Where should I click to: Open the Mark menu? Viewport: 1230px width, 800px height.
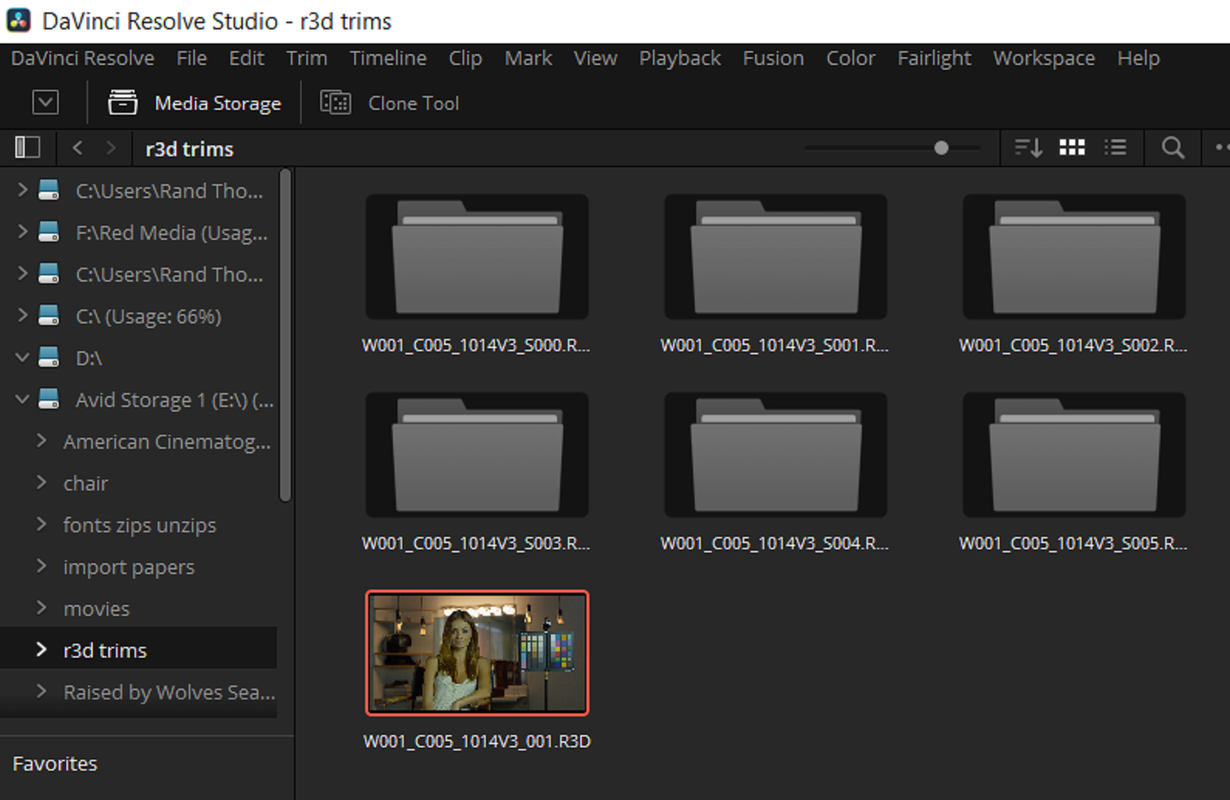(528, 58)
